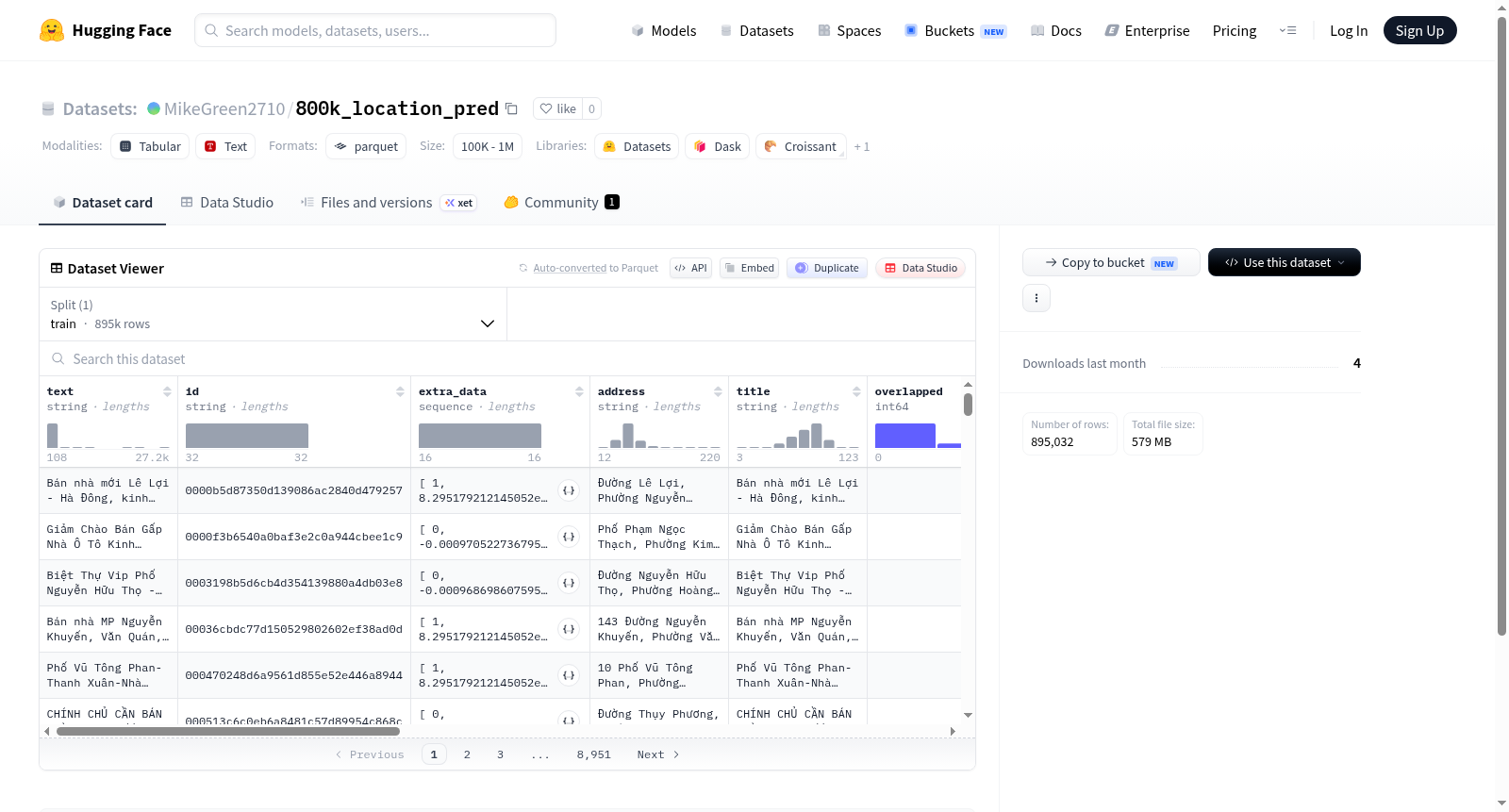The image size is (1509, 812).
Task: Expand JSON braces in 0000f3b6540a row
Action: pyautogui.click(x=569, y=537)
